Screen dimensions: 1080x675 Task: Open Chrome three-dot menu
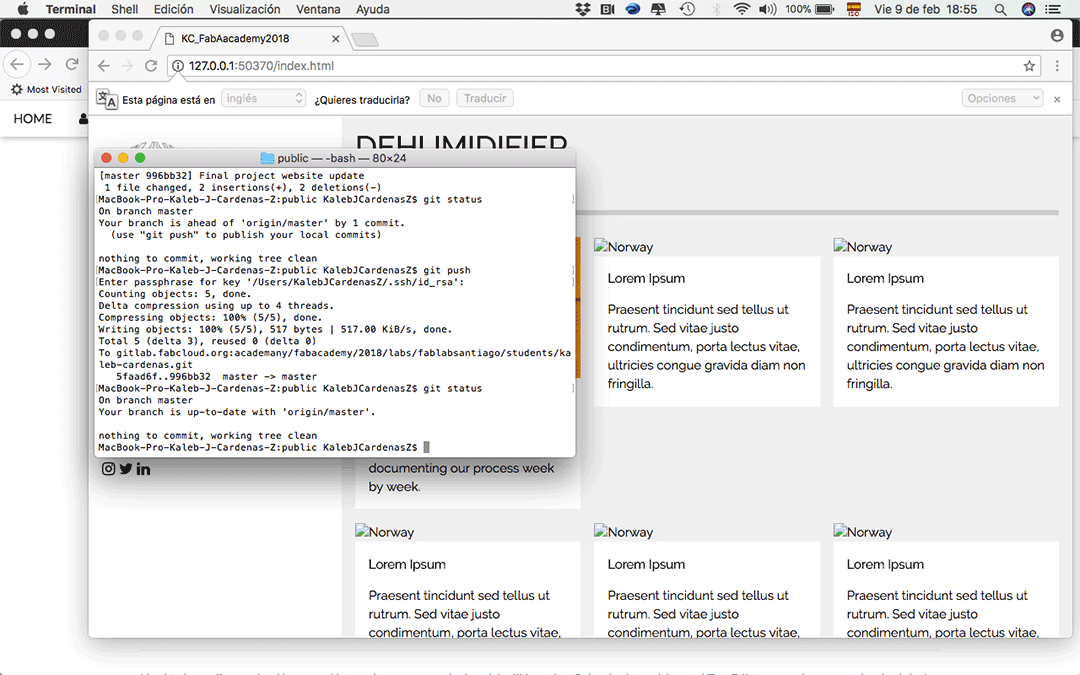1057,65
